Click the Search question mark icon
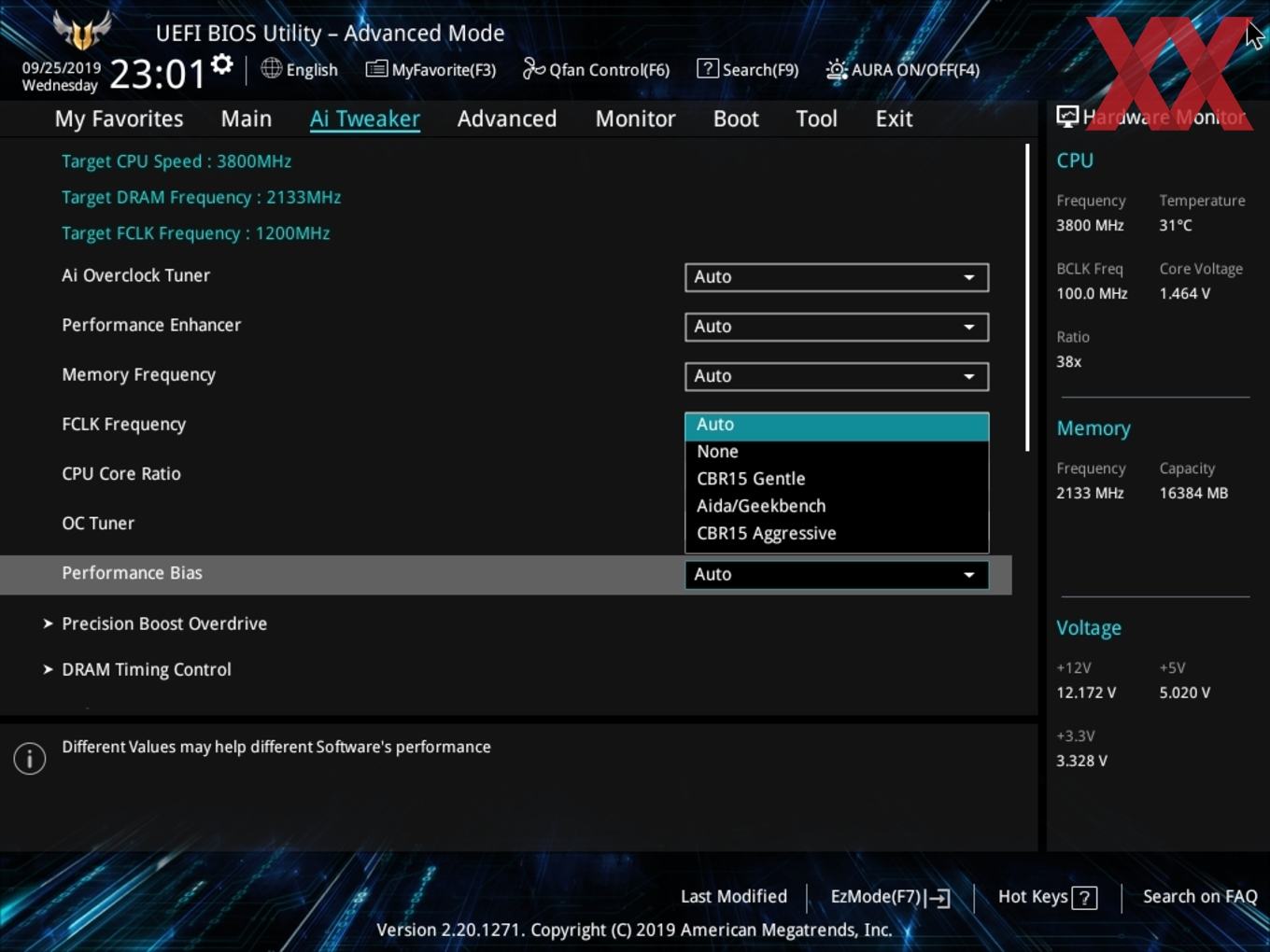 click(x=708, y=68)
